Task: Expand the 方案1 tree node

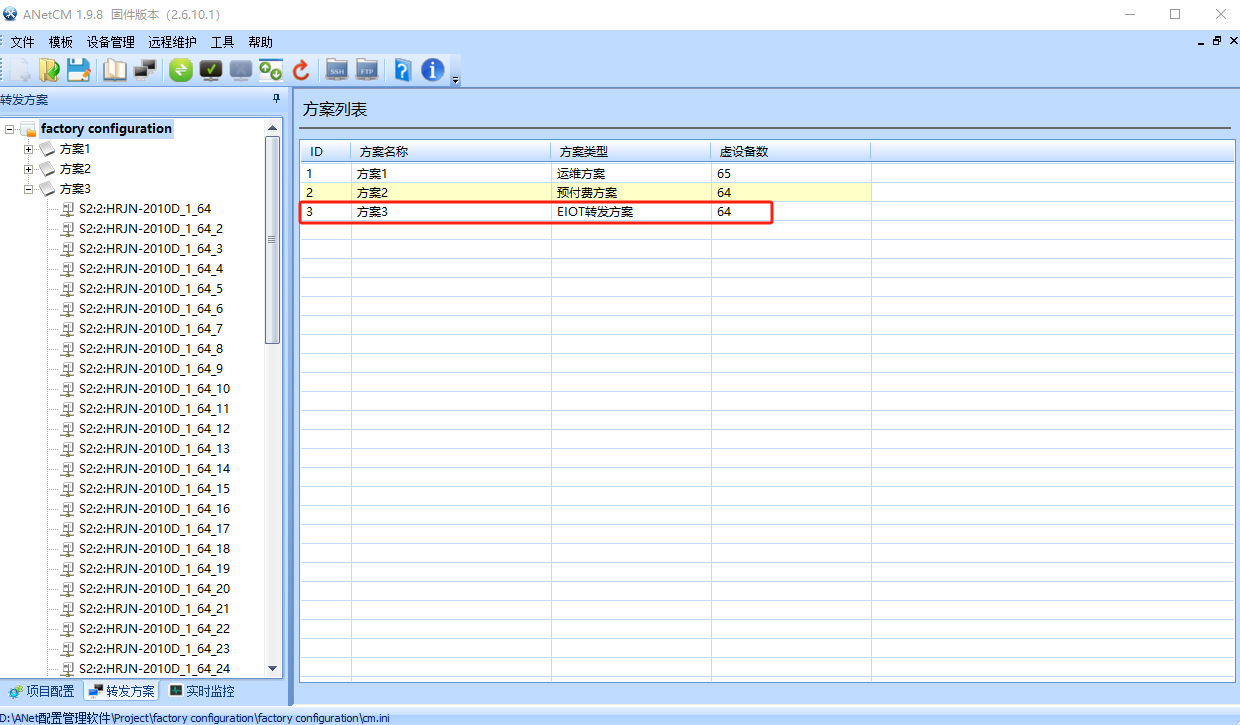Action: pyautogui.click(x=29, y=149)
